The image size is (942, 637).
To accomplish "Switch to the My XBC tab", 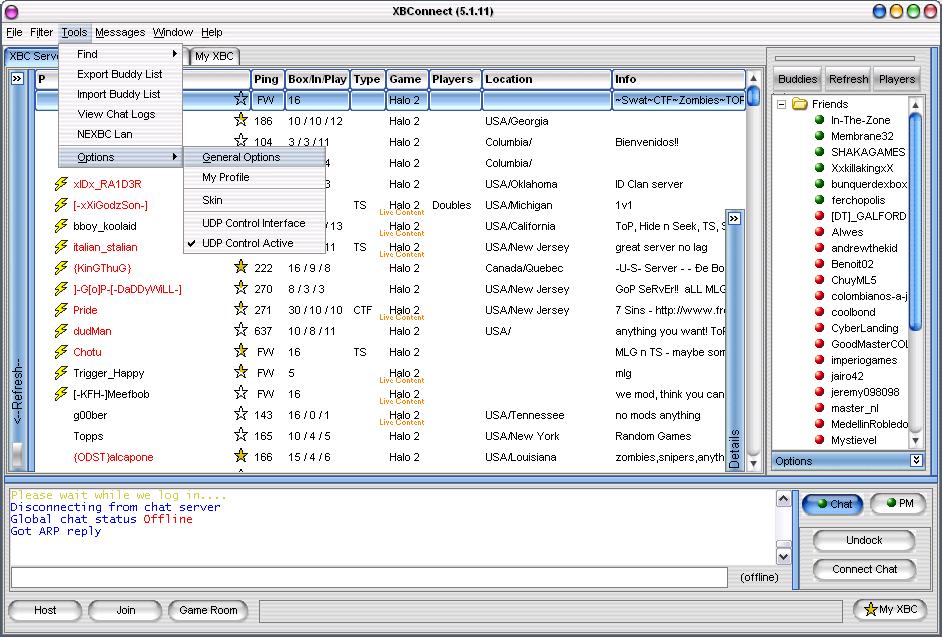I will pyautogui.click(x=214, y=56).
